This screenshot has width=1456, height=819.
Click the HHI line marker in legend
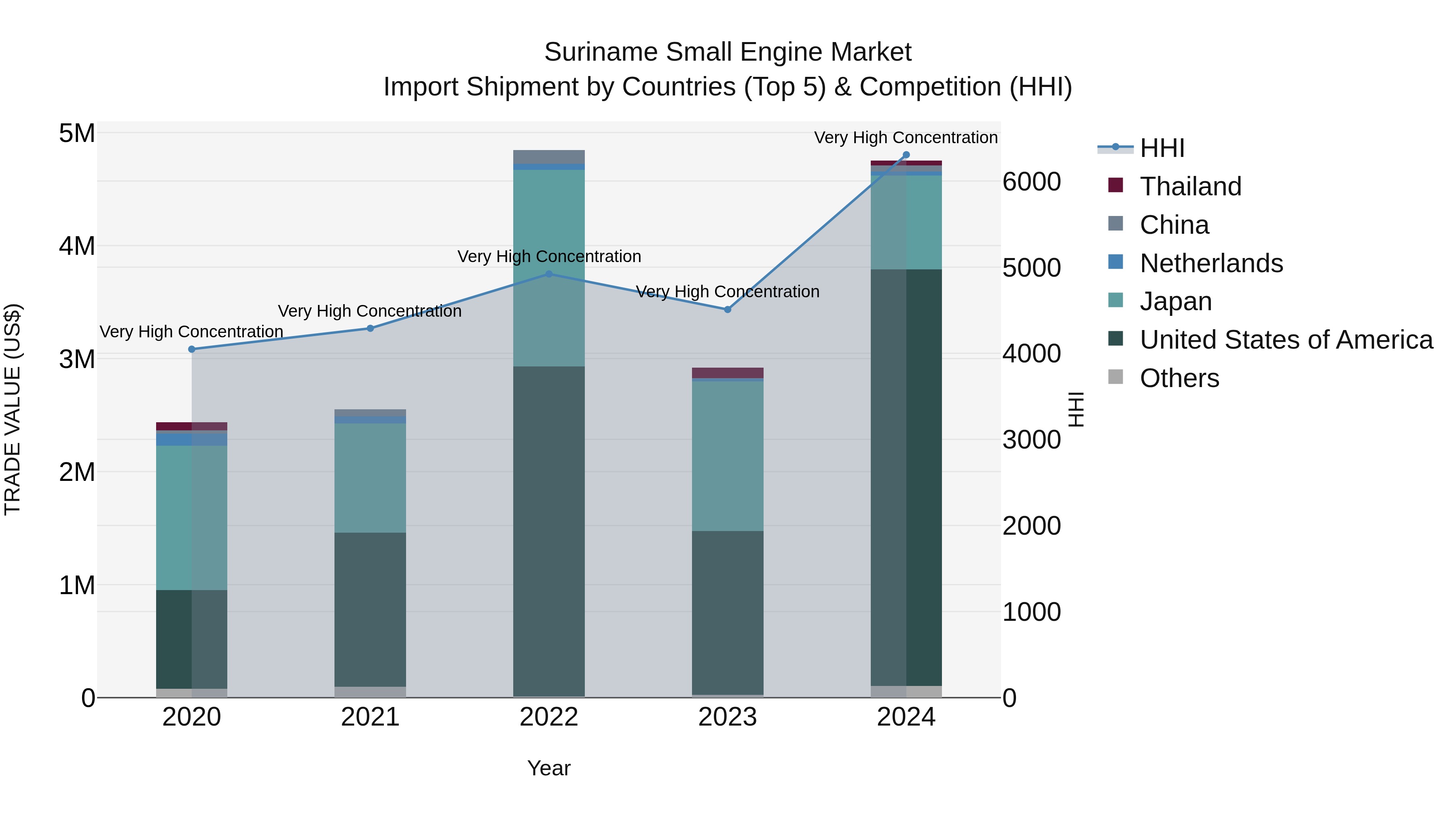tap(1115, 147)
